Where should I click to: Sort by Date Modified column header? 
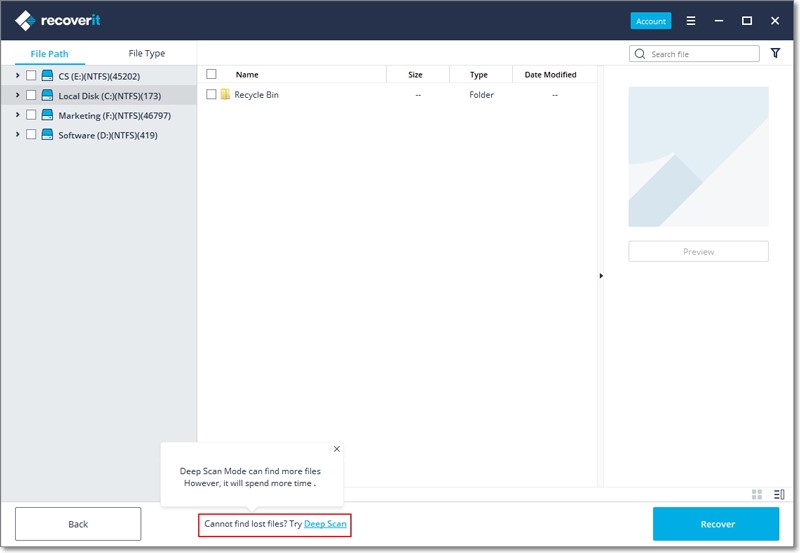550,74
